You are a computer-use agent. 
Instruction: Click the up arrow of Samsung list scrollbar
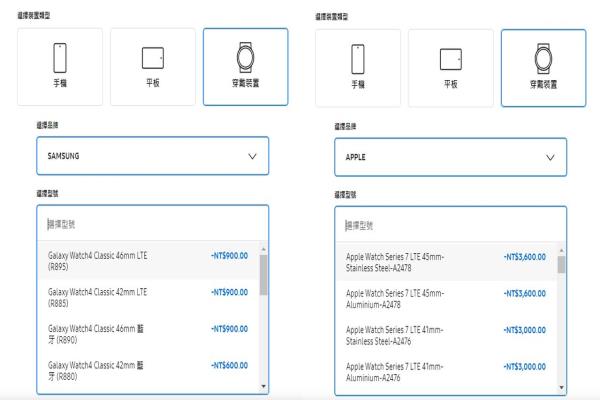(x=263, y=249)
